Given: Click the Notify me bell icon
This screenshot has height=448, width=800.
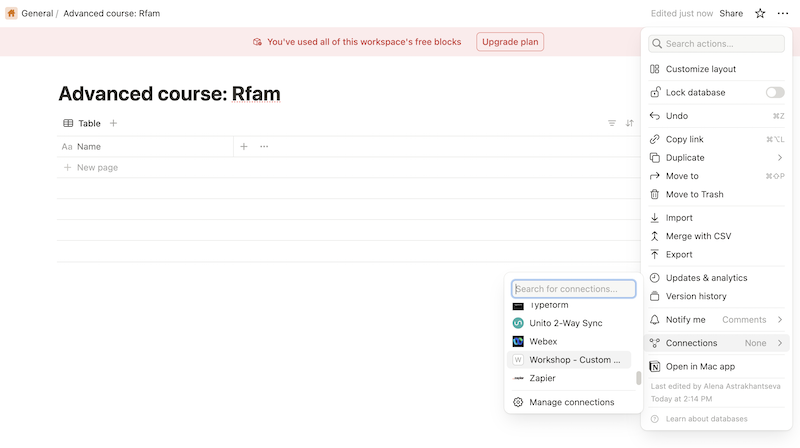Looking at the screenshot, I should click(x=655, y=320).
